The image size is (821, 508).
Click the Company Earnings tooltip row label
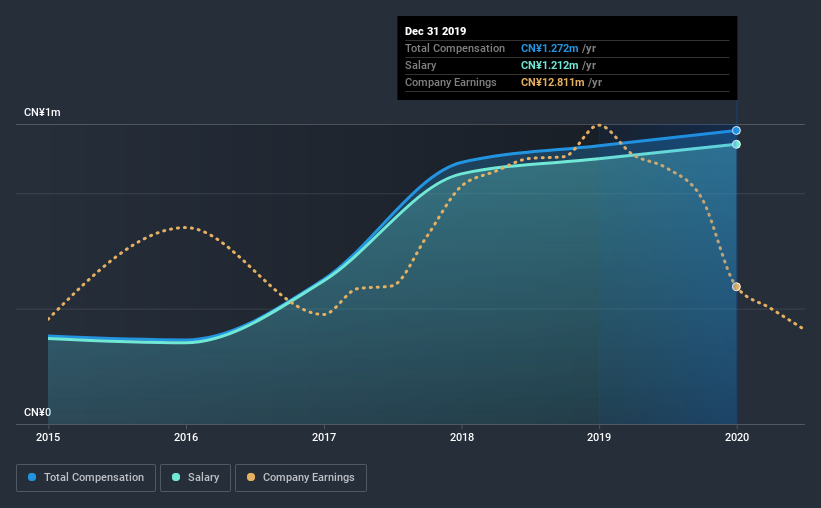coord(451,83)
